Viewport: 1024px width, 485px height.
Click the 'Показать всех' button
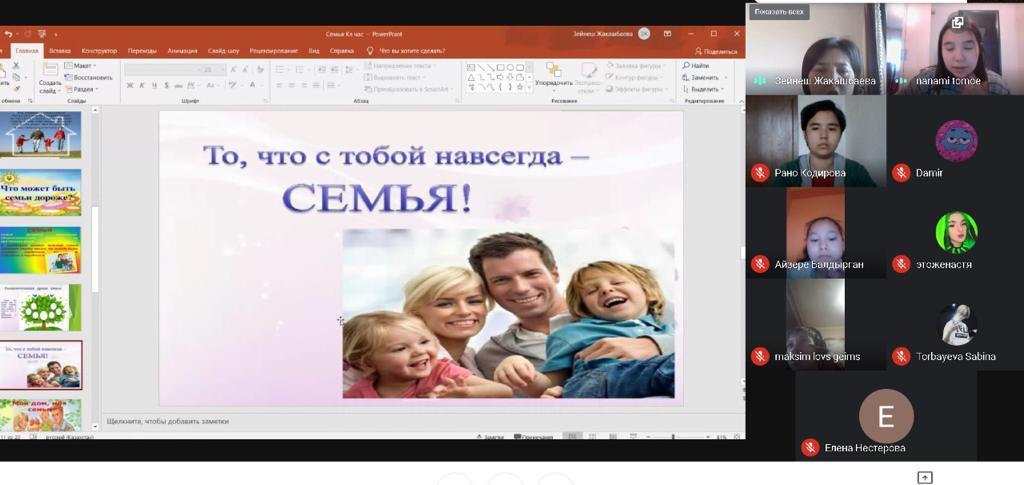[779, 12]
